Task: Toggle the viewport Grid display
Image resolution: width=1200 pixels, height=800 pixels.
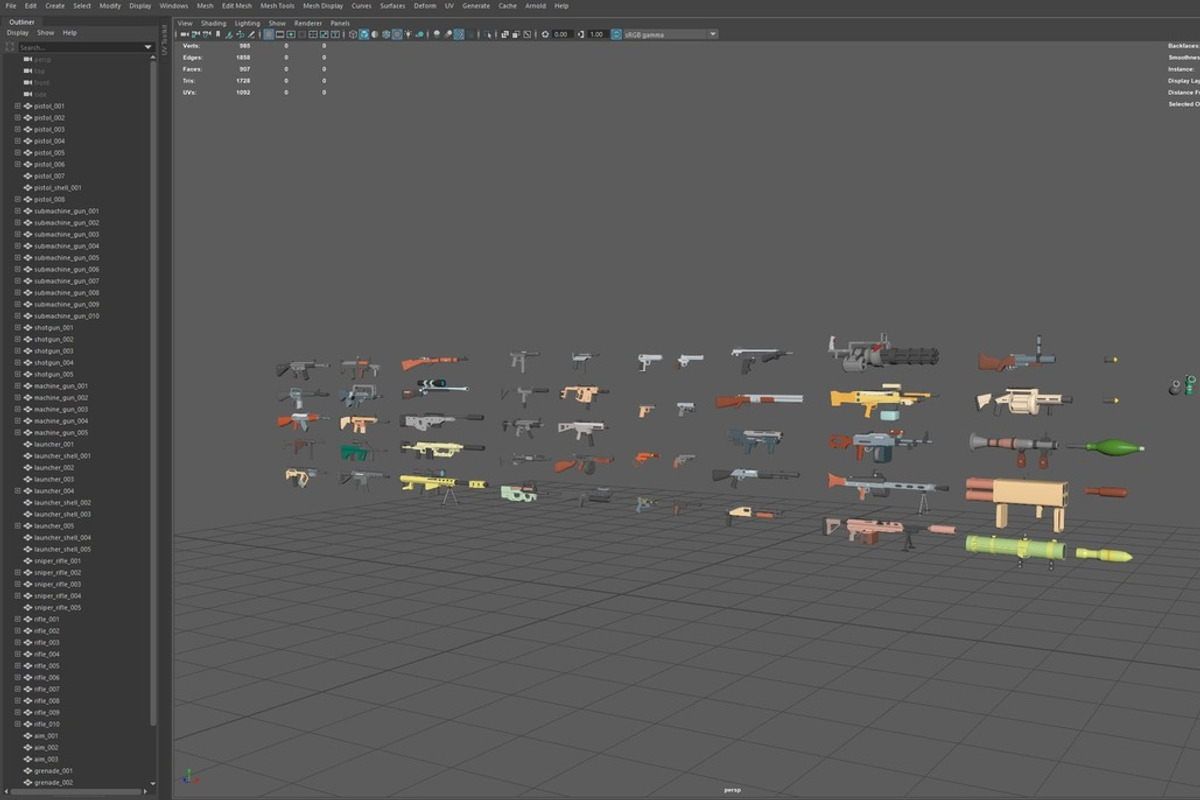Action: click(268, 34)
